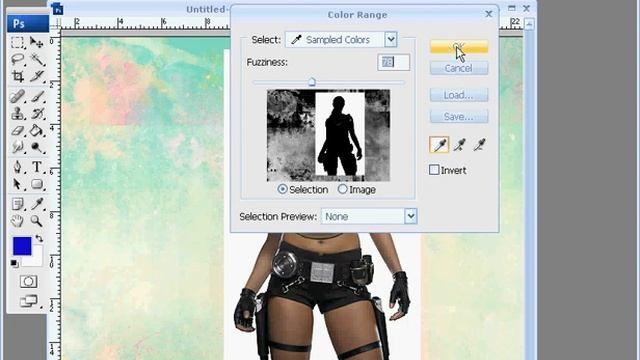This screenshot has height=360, width=640.
Task: Select the Notes tool
Action: [17, 204]
